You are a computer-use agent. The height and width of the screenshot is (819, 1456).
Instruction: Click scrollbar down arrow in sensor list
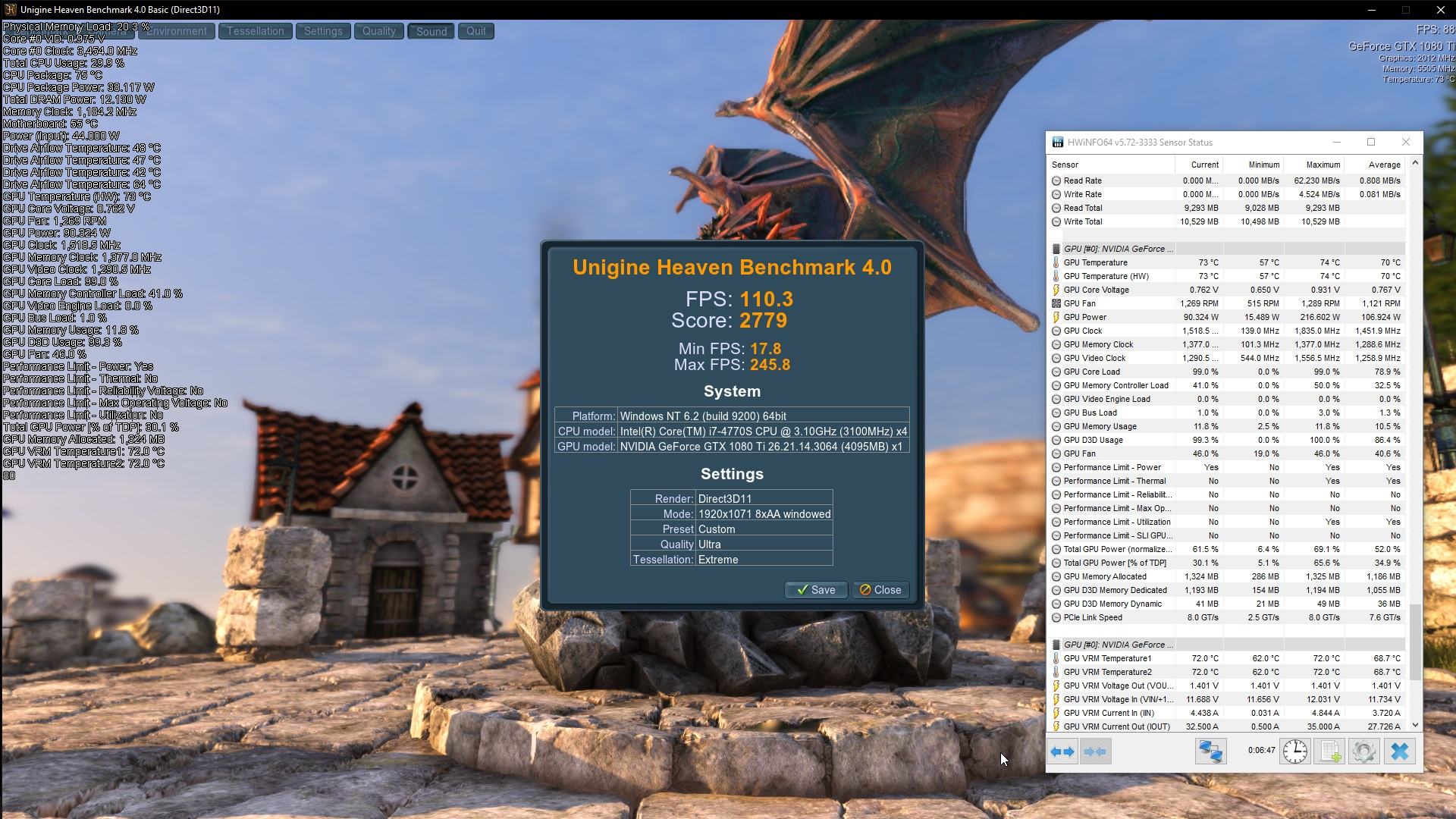click(x=1414, y=725)
